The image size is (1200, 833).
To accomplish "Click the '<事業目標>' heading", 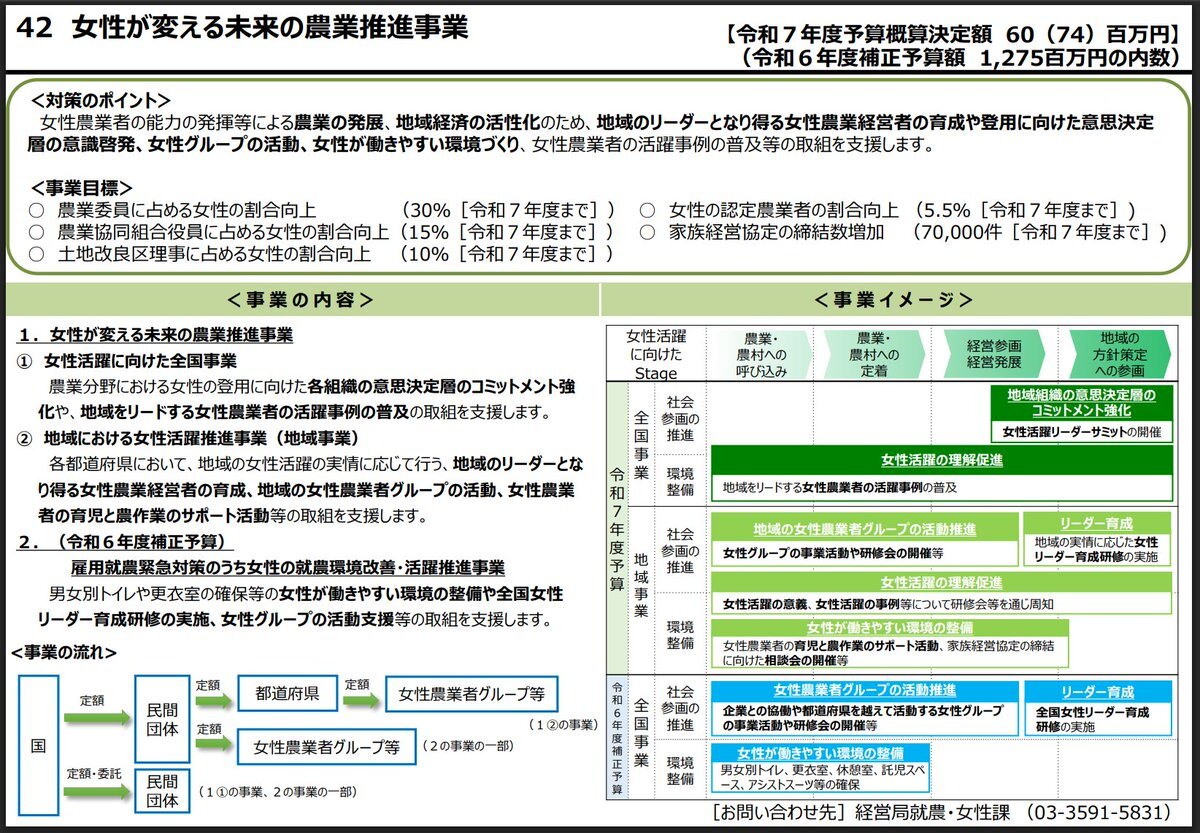I will [81, 188].
